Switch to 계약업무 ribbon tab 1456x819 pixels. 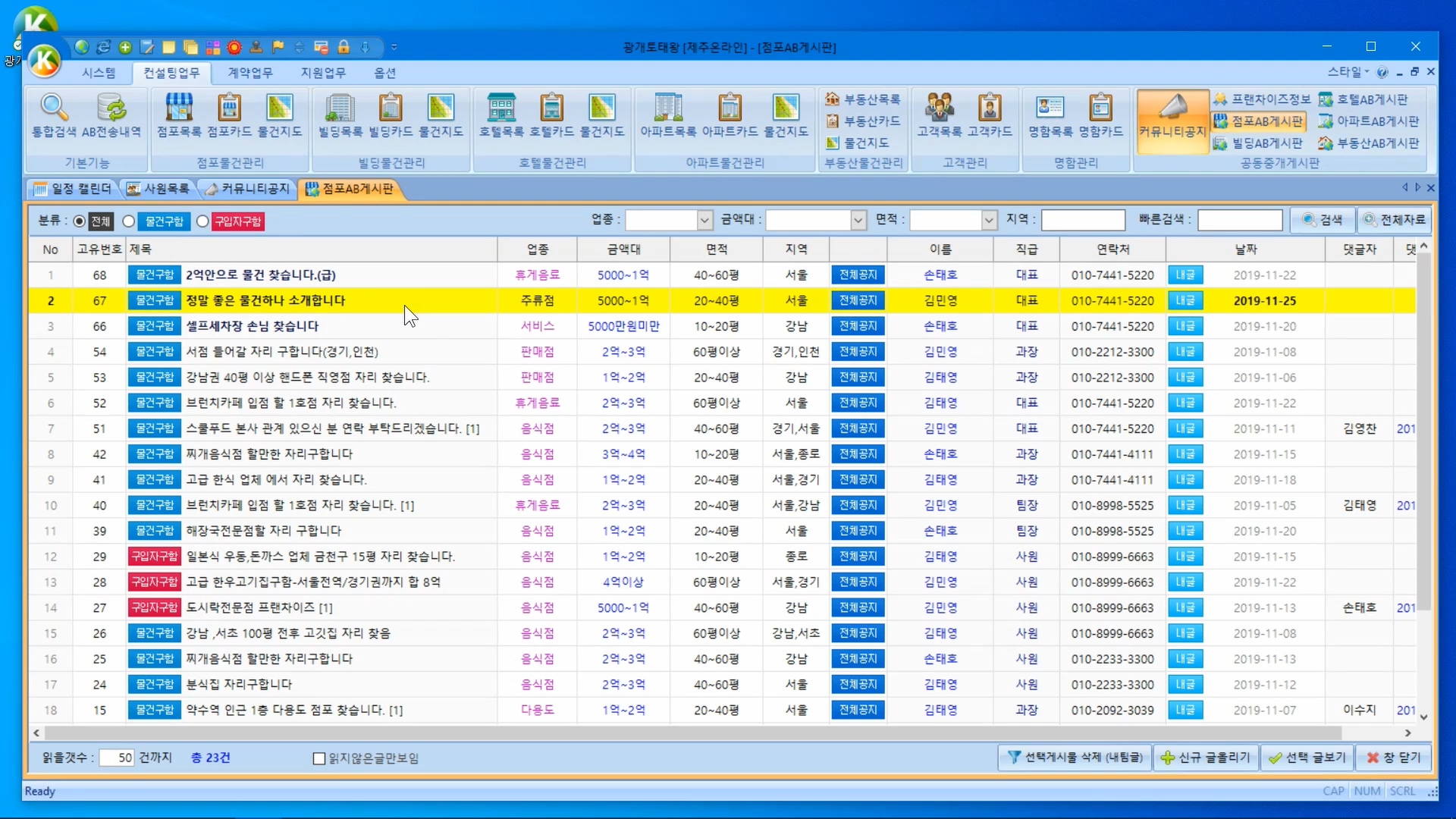tap(250, 73)
